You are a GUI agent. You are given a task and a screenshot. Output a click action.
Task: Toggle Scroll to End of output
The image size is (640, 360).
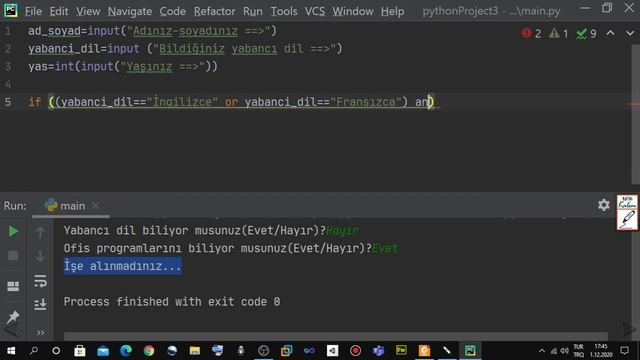tap(40, 304)
